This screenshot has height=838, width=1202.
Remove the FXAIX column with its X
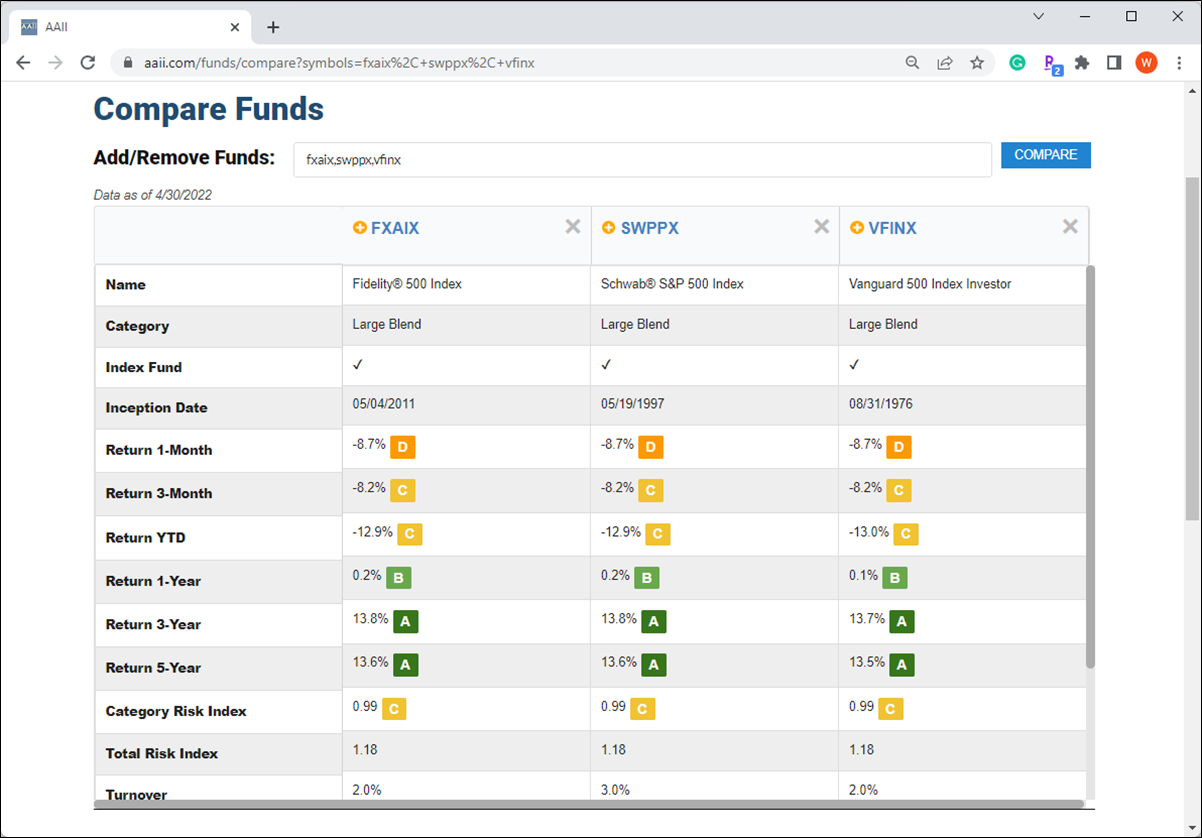coord(573,227)
